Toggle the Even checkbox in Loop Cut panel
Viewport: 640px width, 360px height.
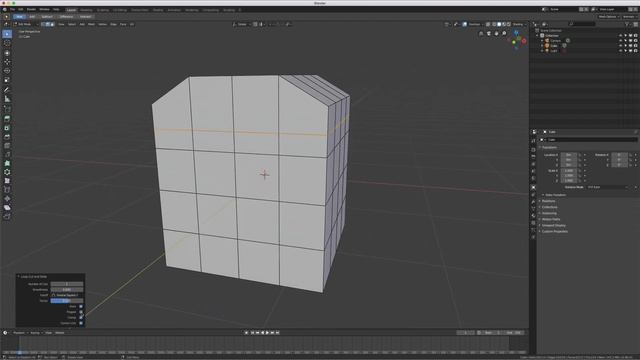point(81,306)
